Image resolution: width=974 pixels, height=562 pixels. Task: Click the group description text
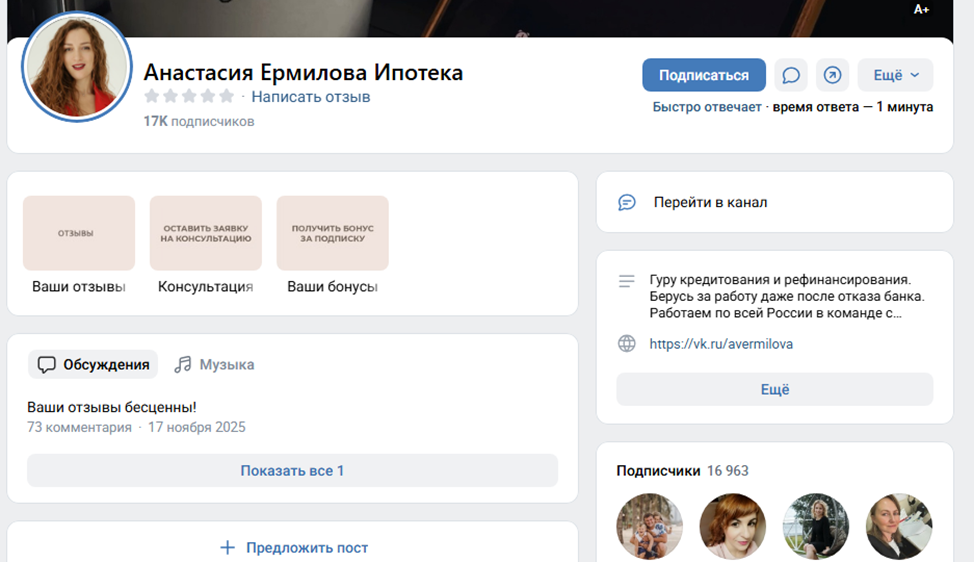click(787, 296)
